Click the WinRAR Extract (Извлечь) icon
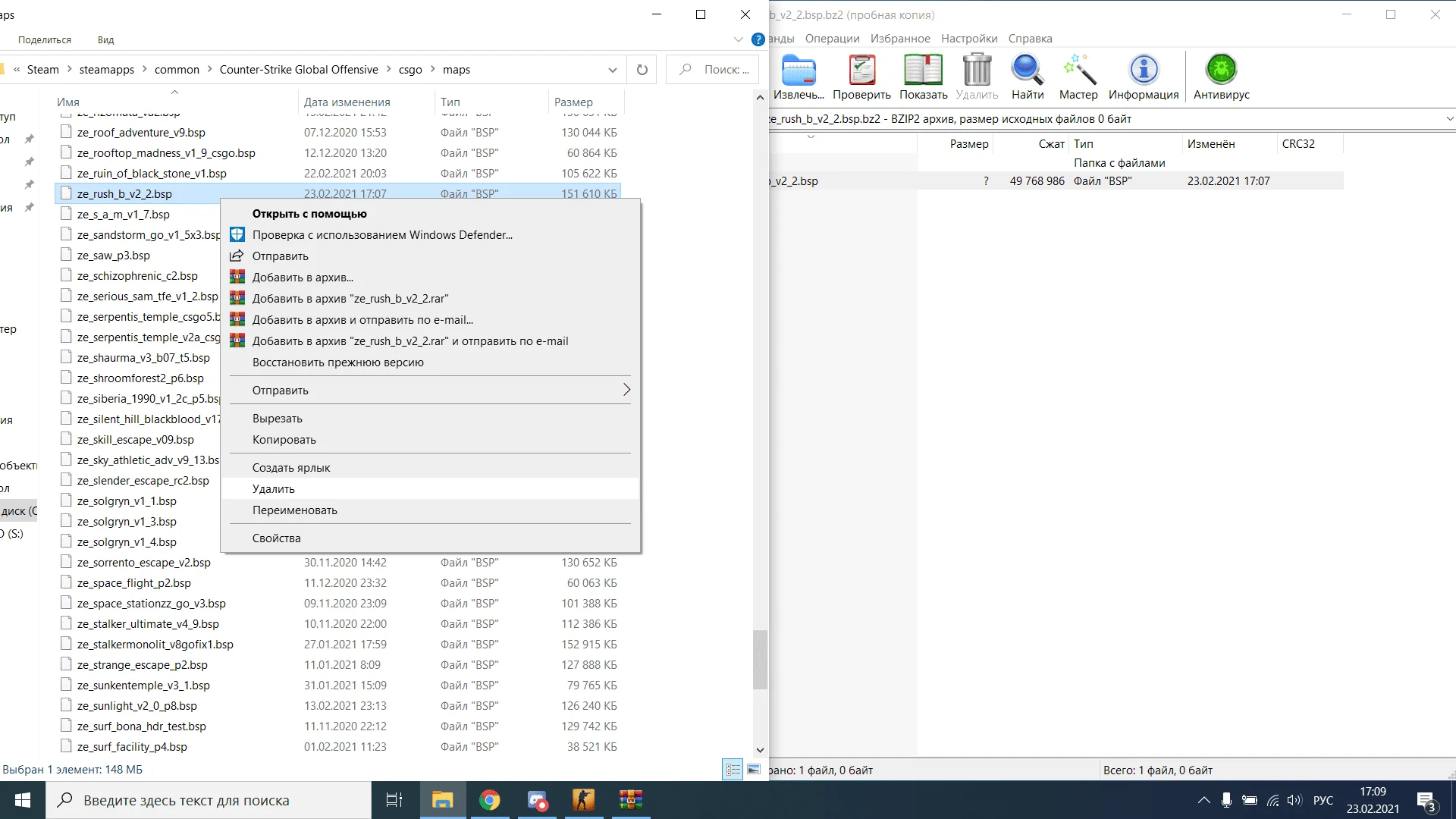Viewport: 1456px width, 819px height. tap(799, 71)
